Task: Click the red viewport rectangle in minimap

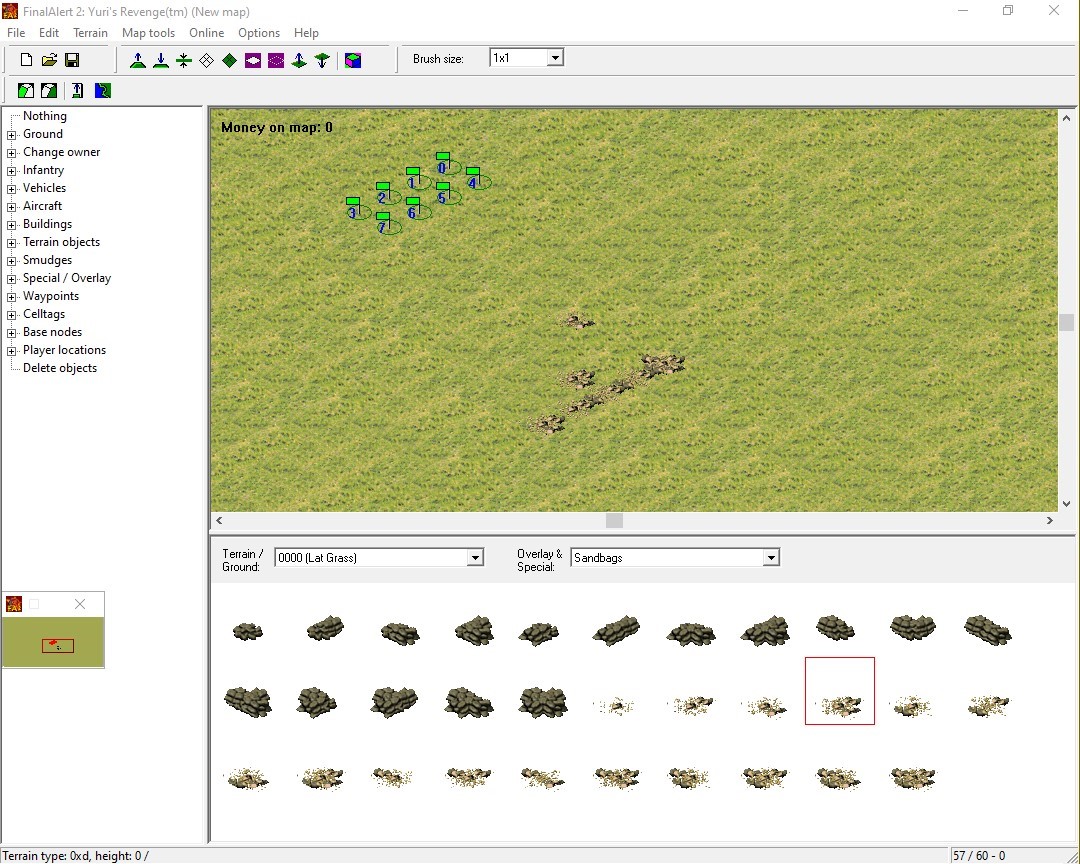Action: tap(58, 646)
